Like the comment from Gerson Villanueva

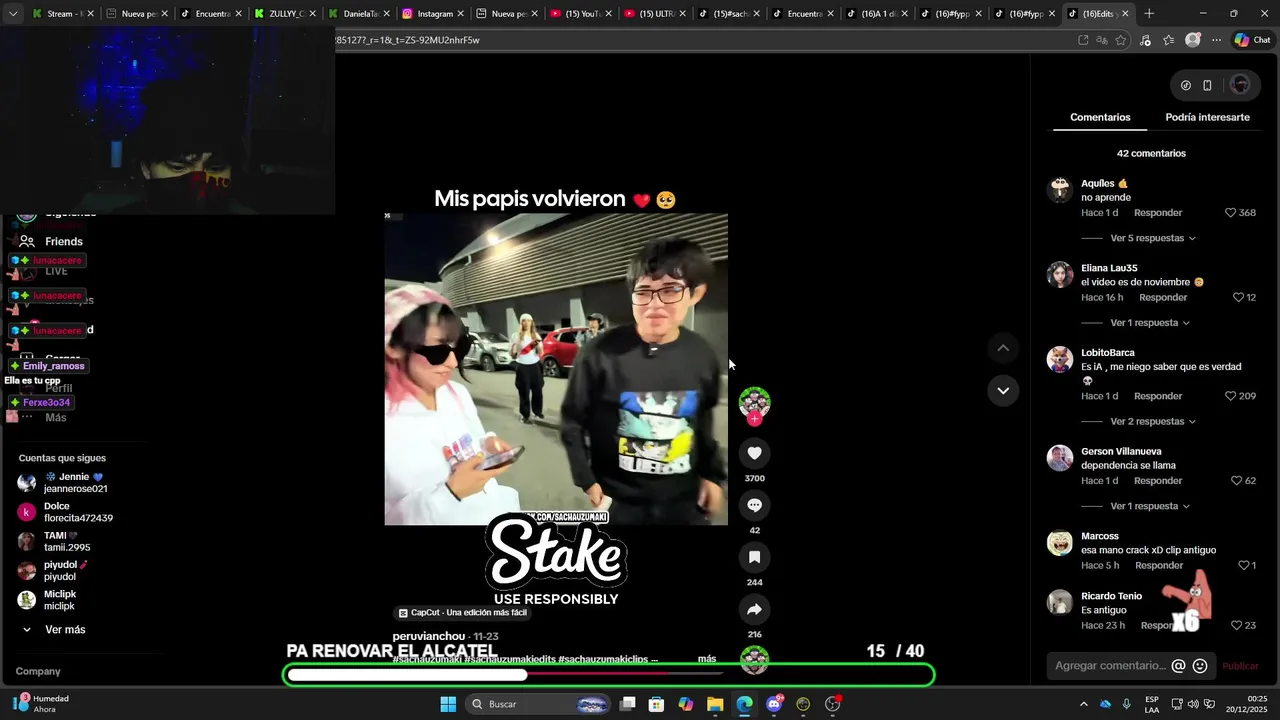(1237, 481)
